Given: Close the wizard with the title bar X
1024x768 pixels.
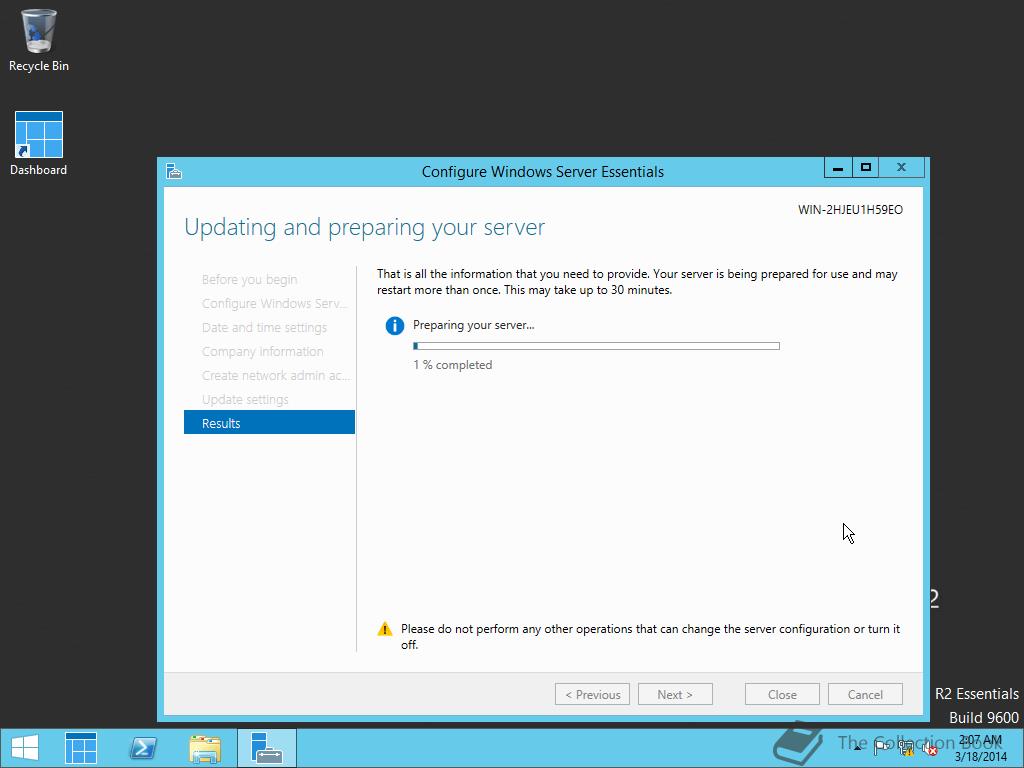Looking at the screenshot, I should (901, 168).
